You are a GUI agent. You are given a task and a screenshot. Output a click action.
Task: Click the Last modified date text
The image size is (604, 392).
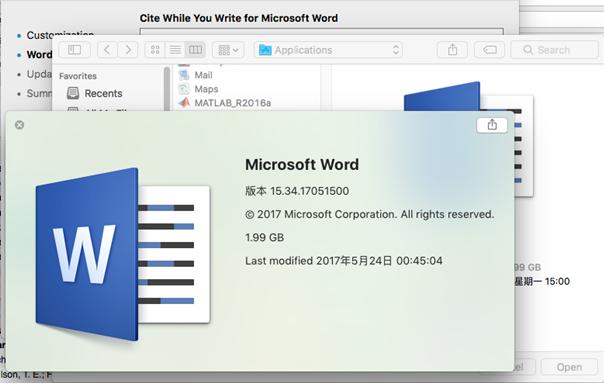pyautogui.click(x=344, y=261)
